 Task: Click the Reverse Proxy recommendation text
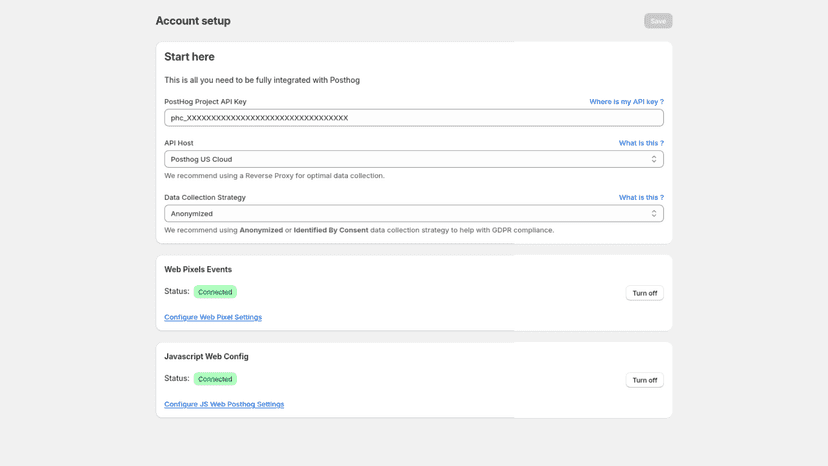coord(274,175)
